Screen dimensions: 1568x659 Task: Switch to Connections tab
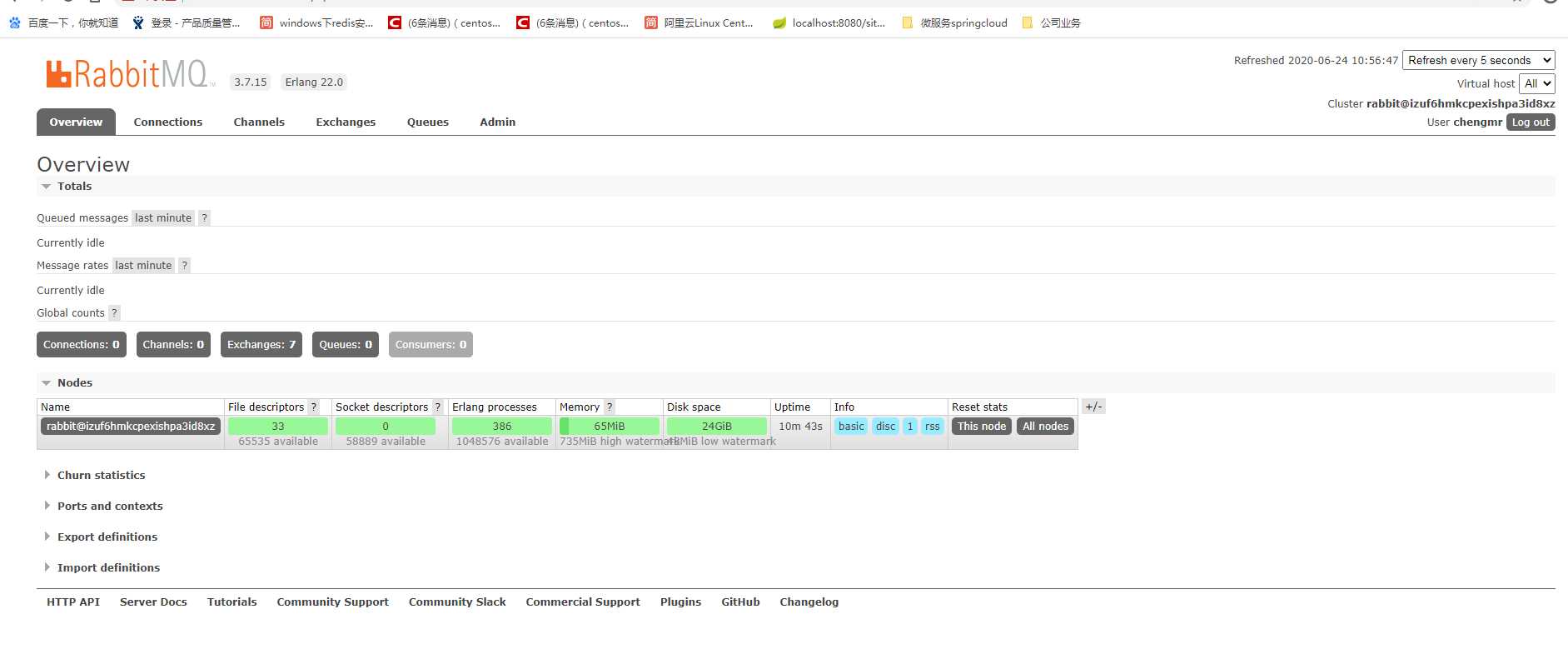(168, 122)
